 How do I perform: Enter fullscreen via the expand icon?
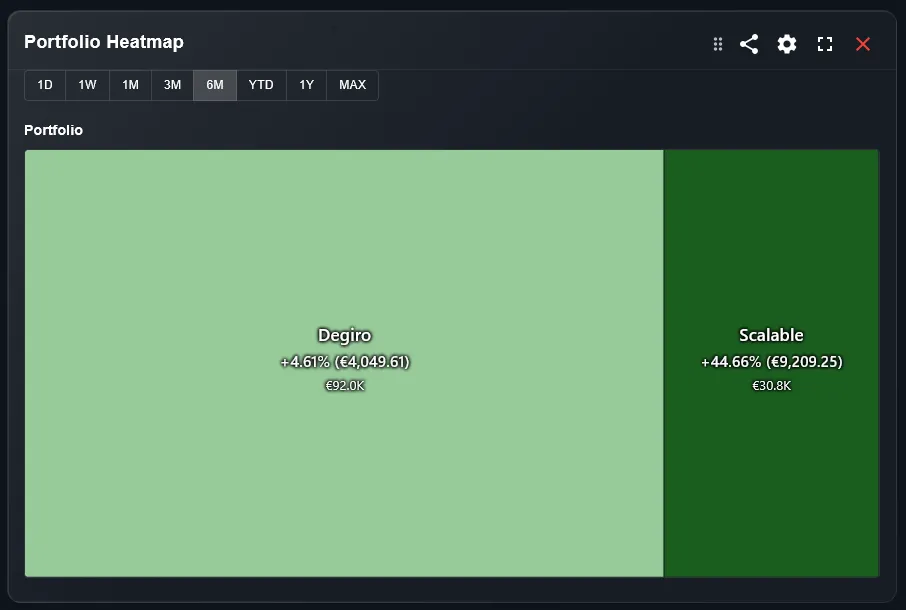[824, 44]
